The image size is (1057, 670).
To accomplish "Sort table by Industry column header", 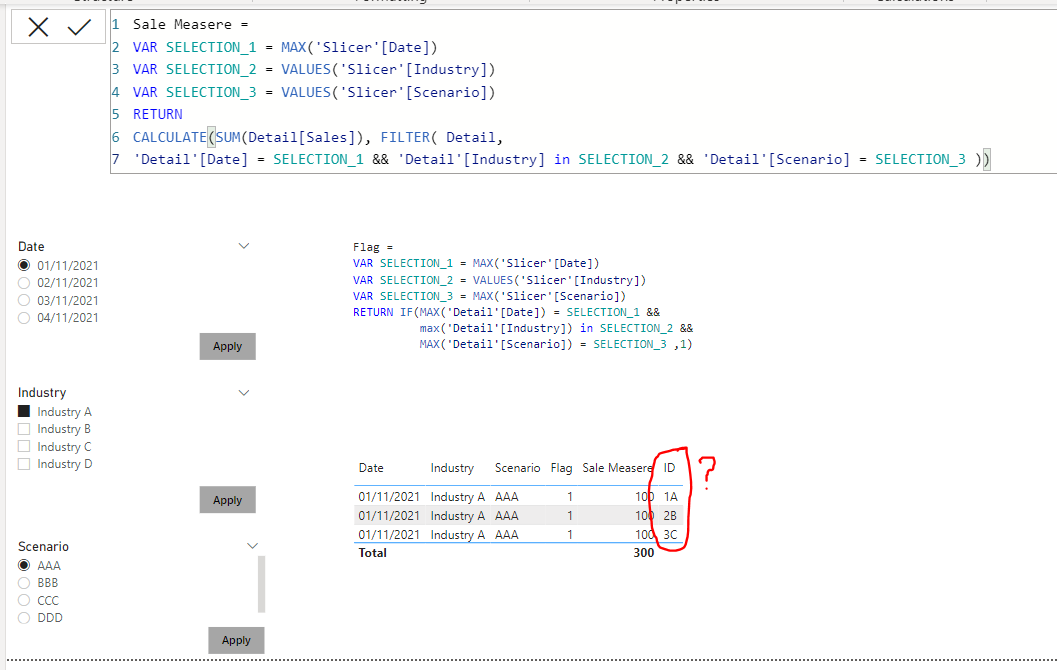I will click(452, 468).
